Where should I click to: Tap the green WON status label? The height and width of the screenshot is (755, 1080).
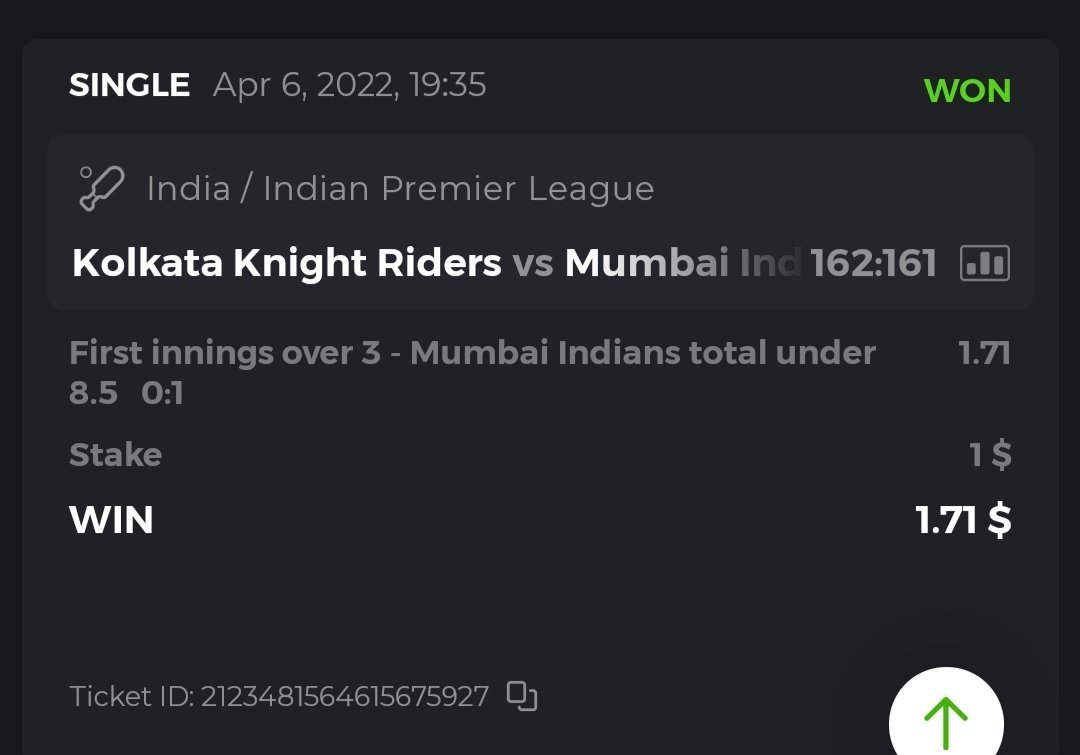tap(967, 91)
